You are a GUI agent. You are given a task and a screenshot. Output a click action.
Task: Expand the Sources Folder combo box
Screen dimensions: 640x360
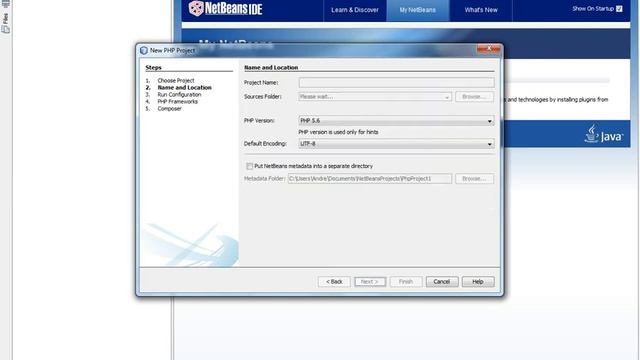[375, 97]
